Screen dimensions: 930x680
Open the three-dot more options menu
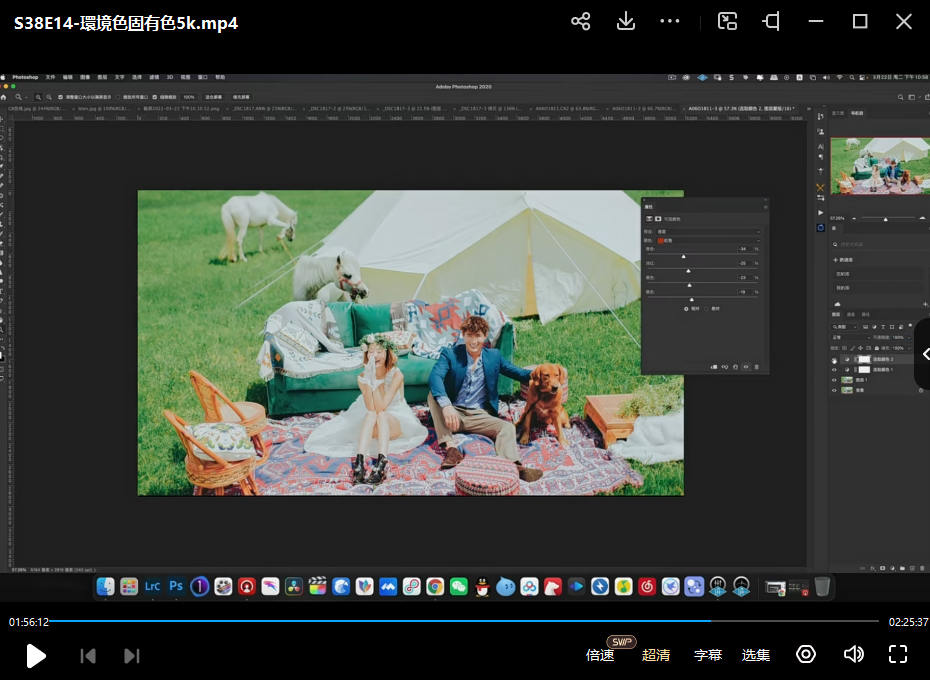(670, 22)
